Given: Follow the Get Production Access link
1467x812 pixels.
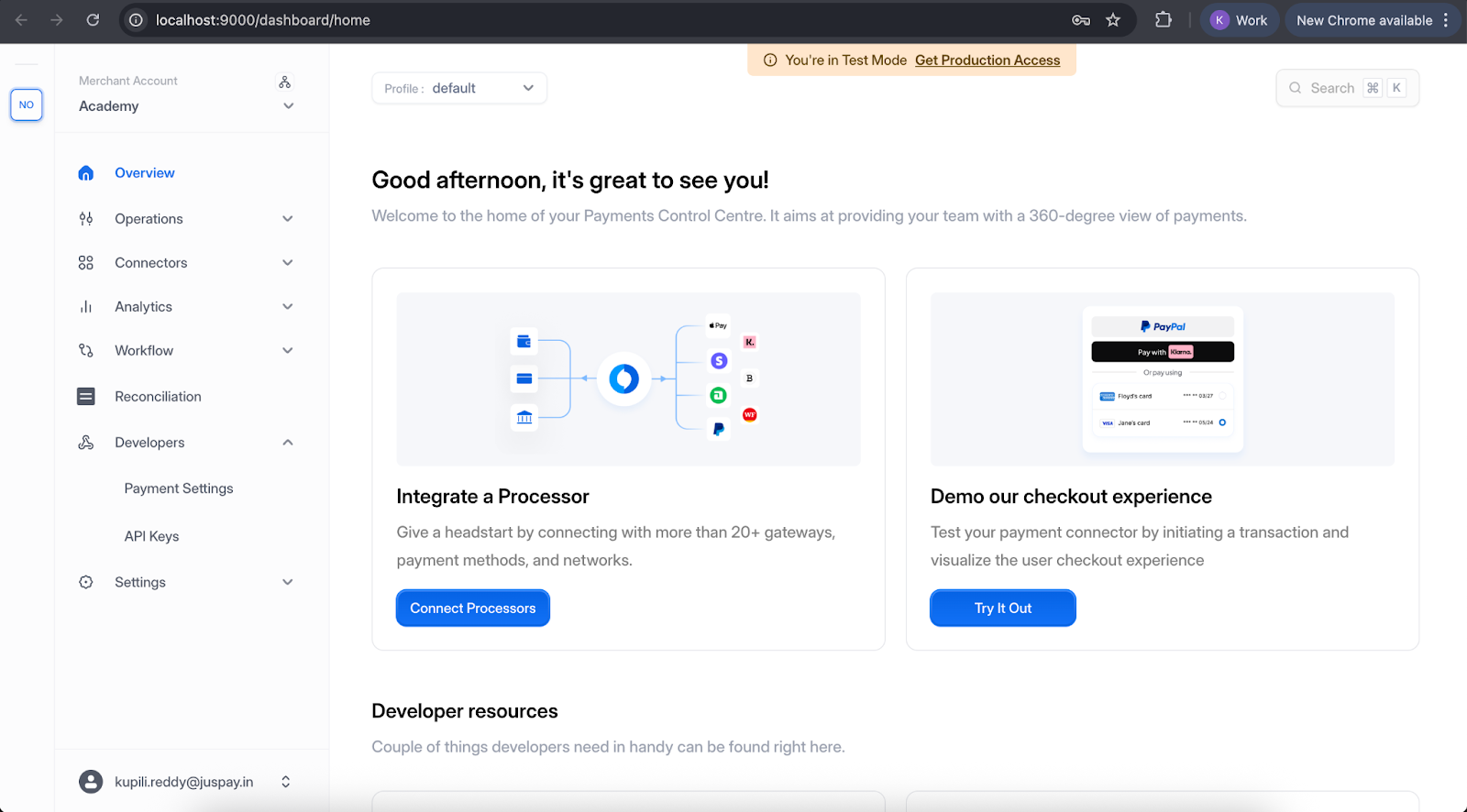Looking at the screenshot, I should coord(987,60).
